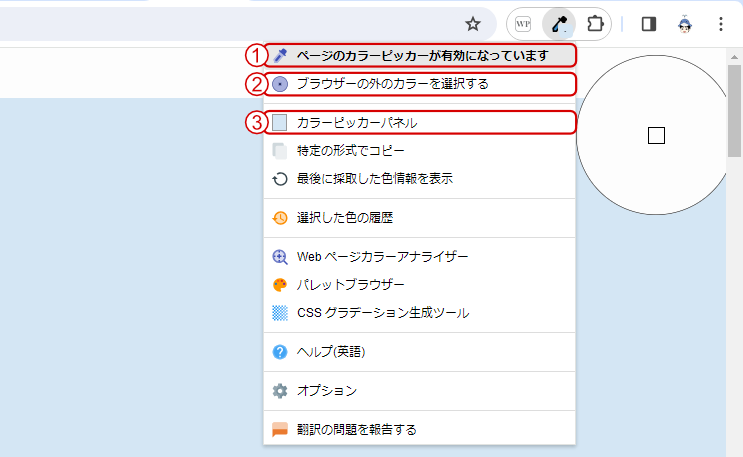Open パレットブラウザー
743x457 pixels.
(x=419, y=284)
